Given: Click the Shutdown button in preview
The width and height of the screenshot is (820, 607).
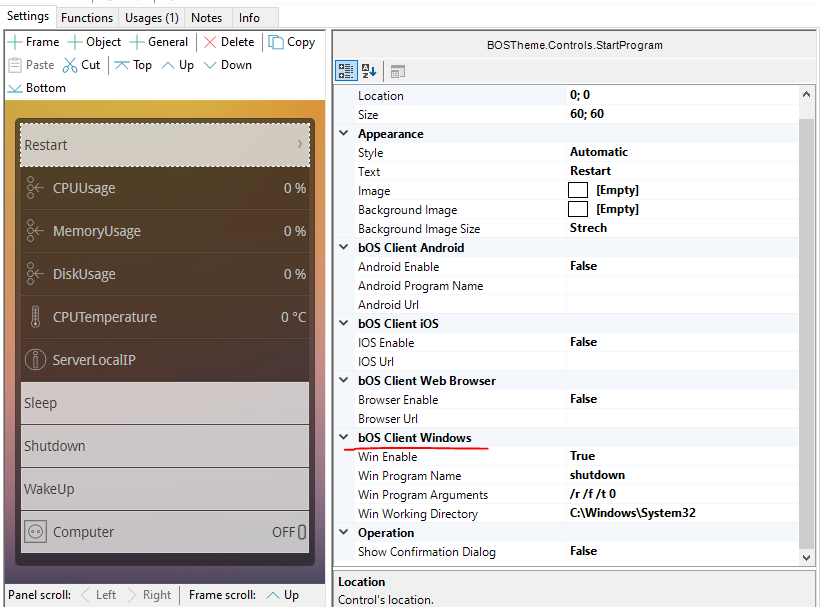Looking at the screenshot, I should pyautogui.click(x=165, y=446).
